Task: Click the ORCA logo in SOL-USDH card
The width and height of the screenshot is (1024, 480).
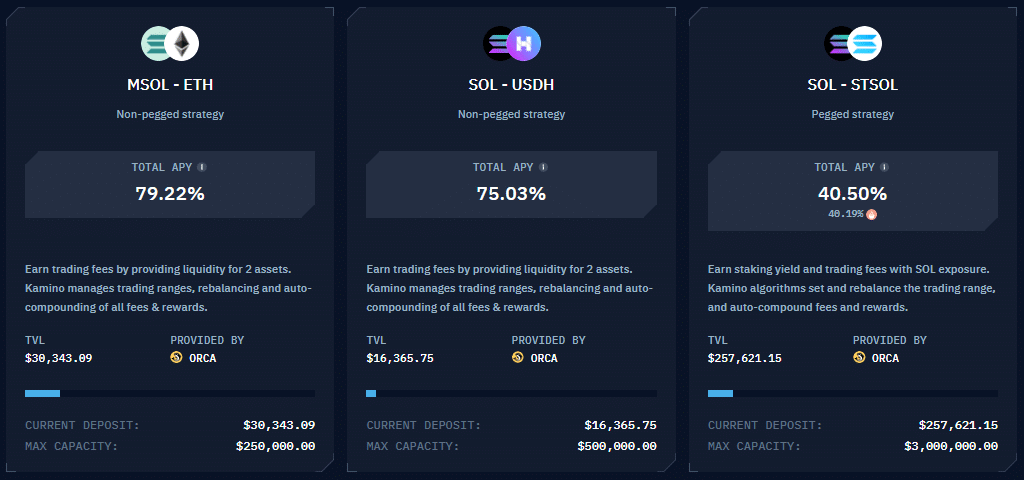Action: click(x=517, y=357)
